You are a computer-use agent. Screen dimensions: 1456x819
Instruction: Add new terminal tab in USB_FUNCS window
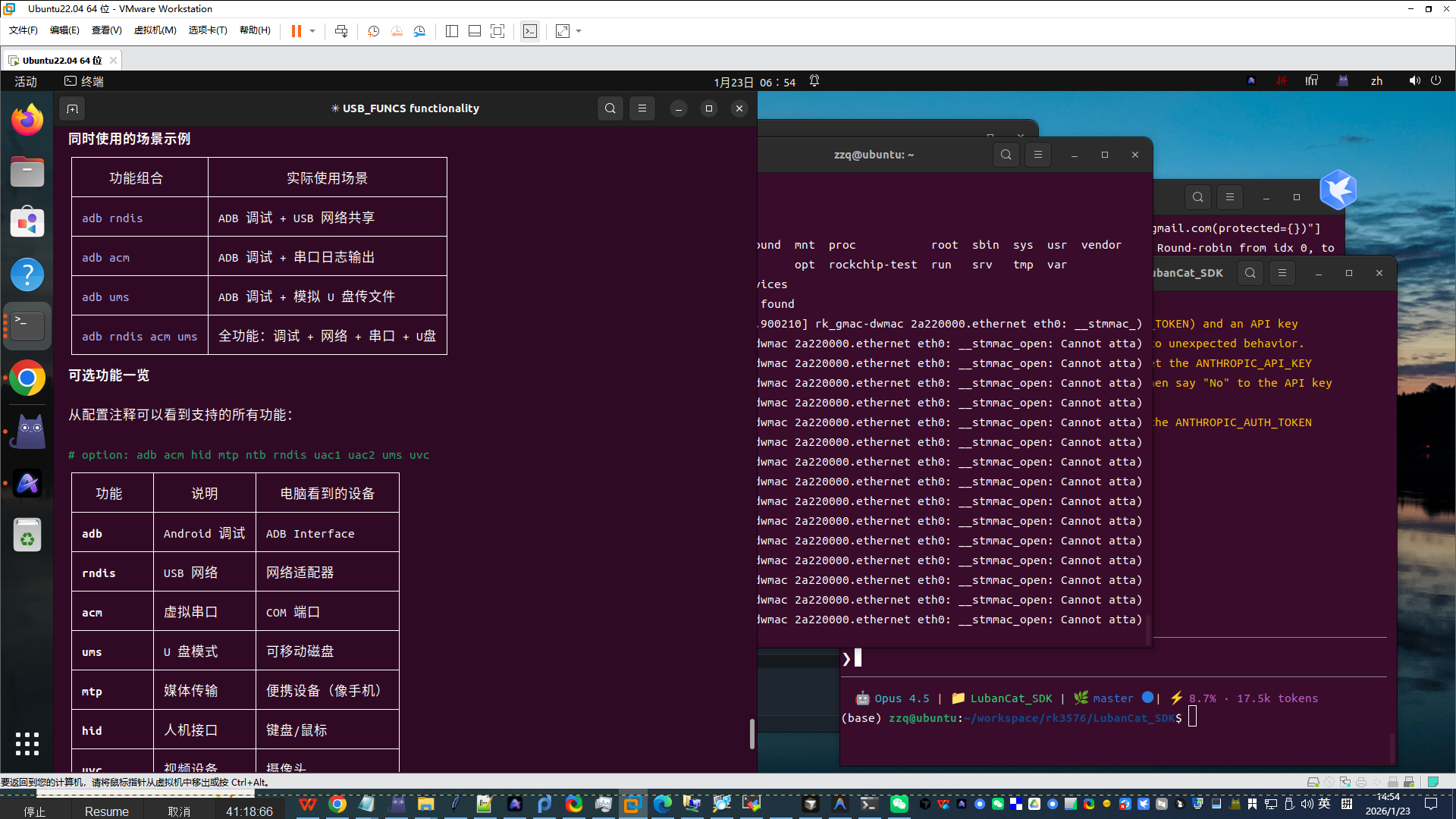pyautogui.click(x=72, y=108)
